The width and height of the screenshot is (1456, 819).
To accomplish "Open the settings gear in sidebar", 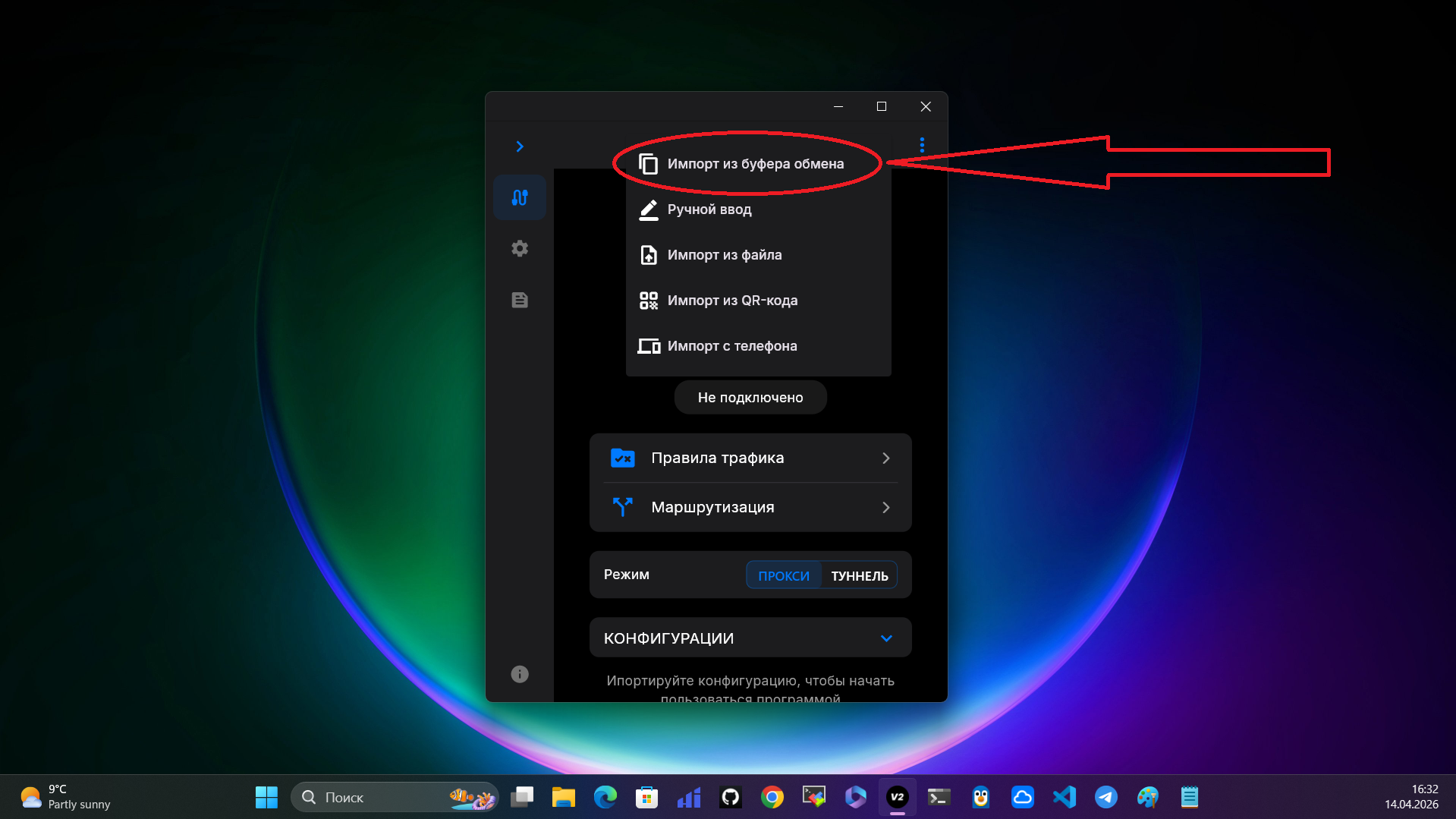I will 520,249.
